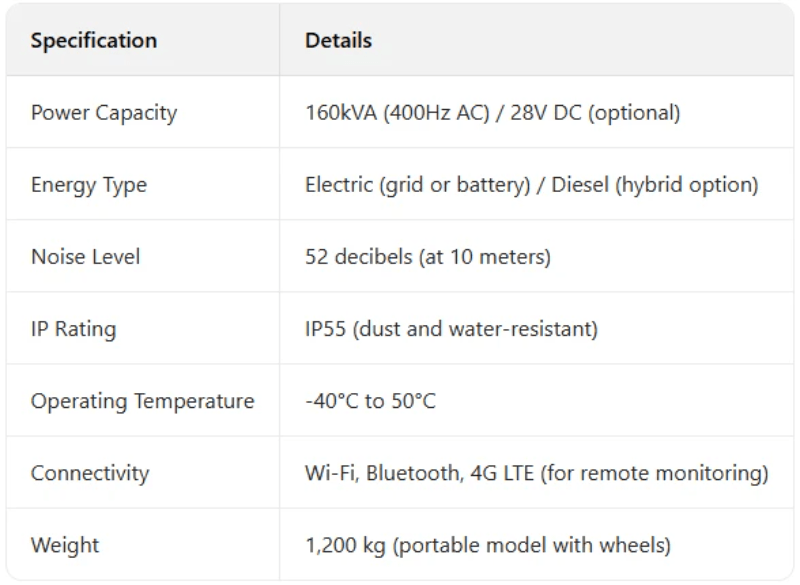Select the Operating Temperature row label
800x585 pixels.
tap(143, 401)
